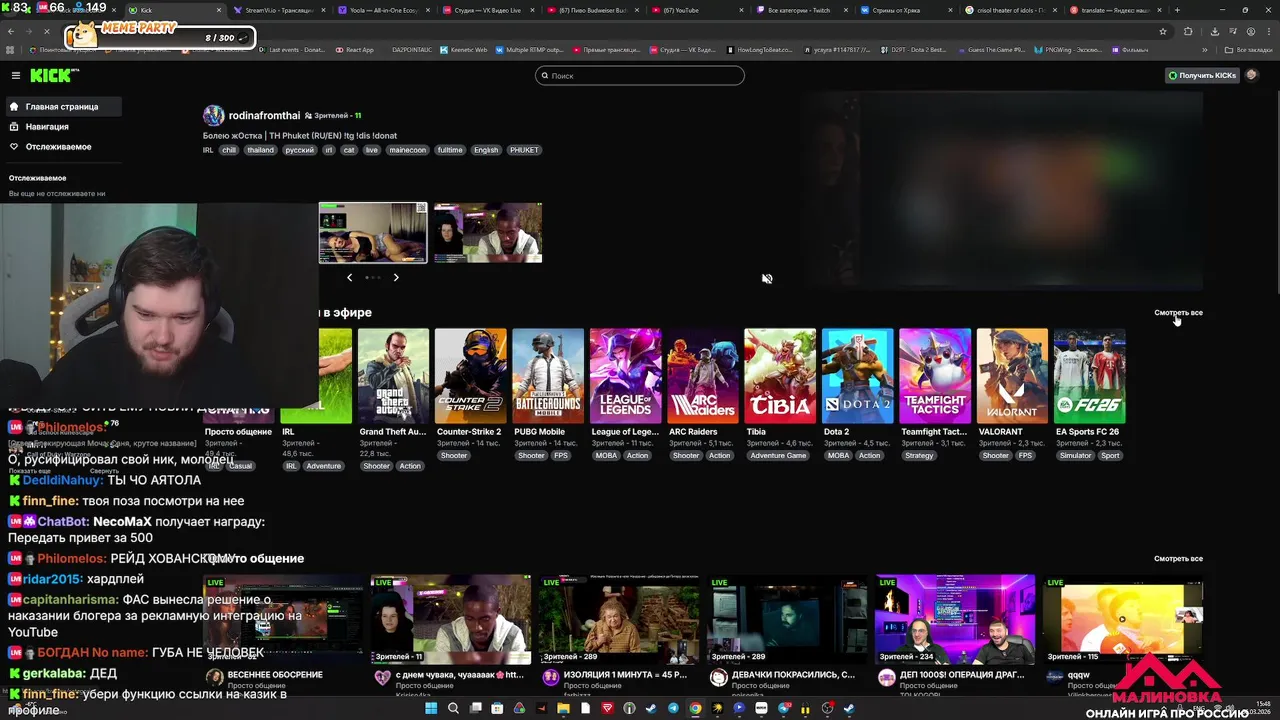Bookmark this page with the star icon
The width and height of the screenshot is (1280, 720).
point(1162,31)
